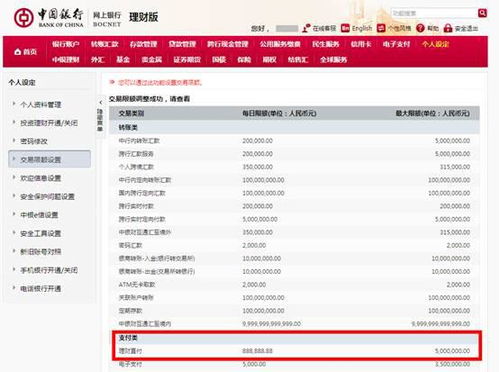Screen dimensions: 499x372
Task: Click the 交易限额调整成功 confirmation message
Action: point(149,99)
